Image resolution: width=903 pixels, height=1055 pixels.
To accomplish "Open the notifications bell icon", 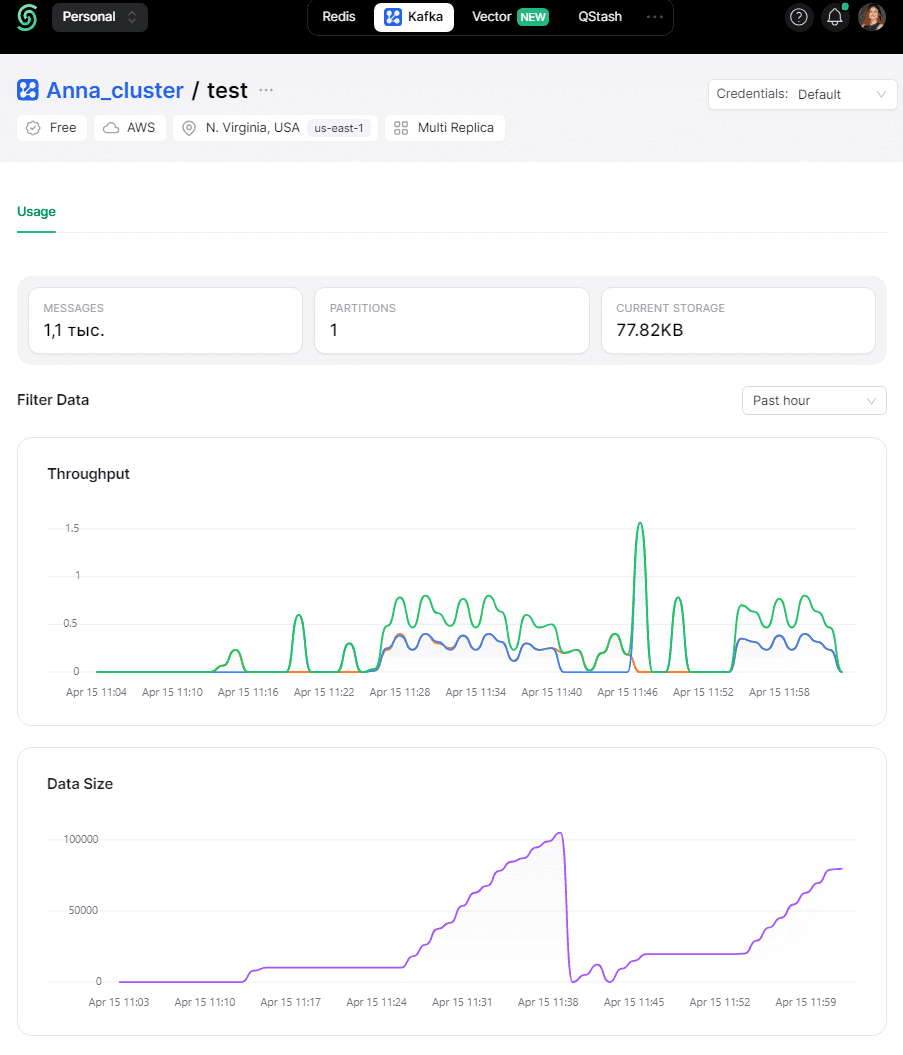I will (835, 17).
